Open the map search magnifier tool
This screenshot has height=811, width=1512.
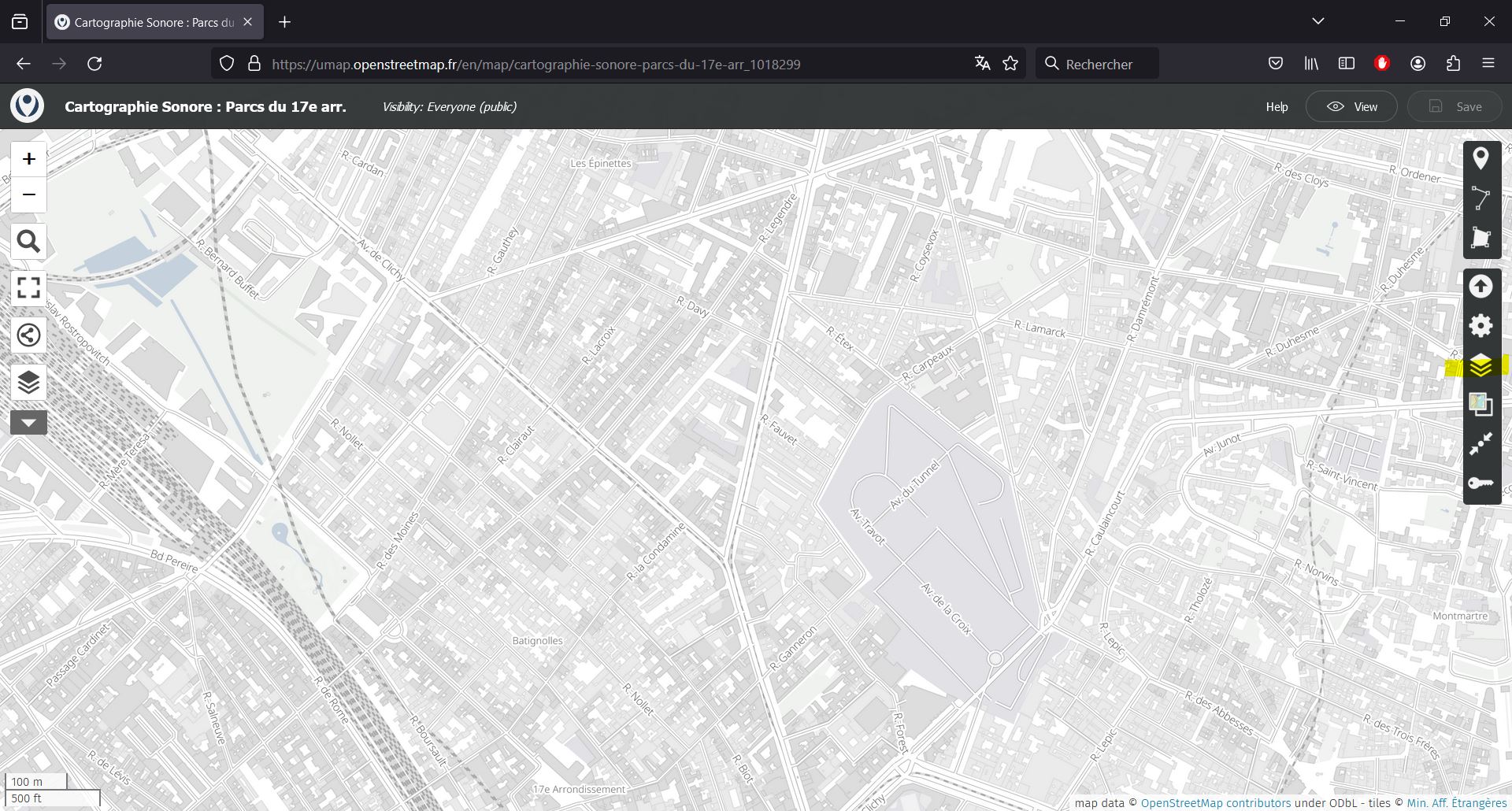(28, 241)
